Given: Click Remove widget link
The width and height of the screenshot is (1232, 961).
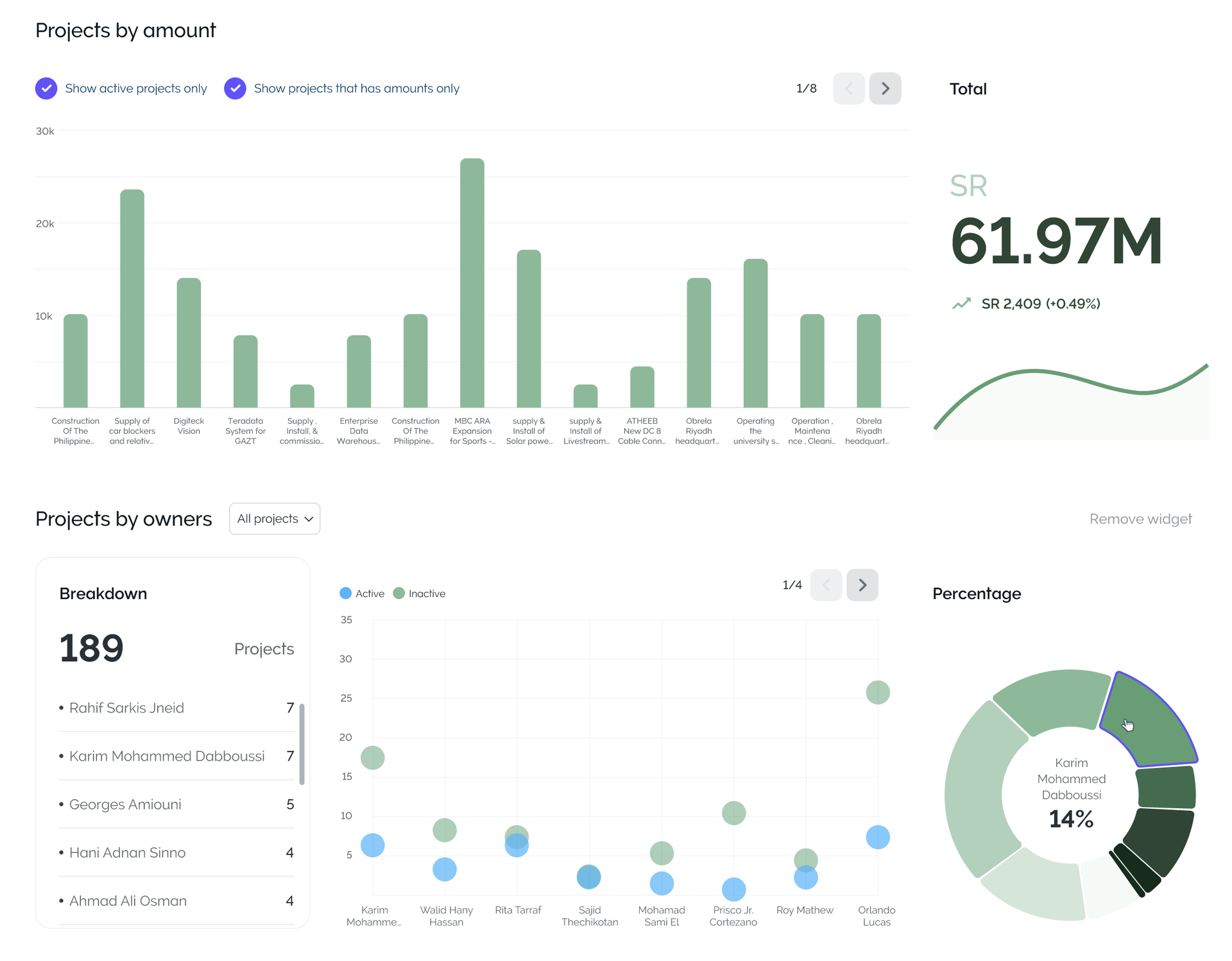Looking at the screenshot, I should pyautogui.click(x=1140, y=519).
